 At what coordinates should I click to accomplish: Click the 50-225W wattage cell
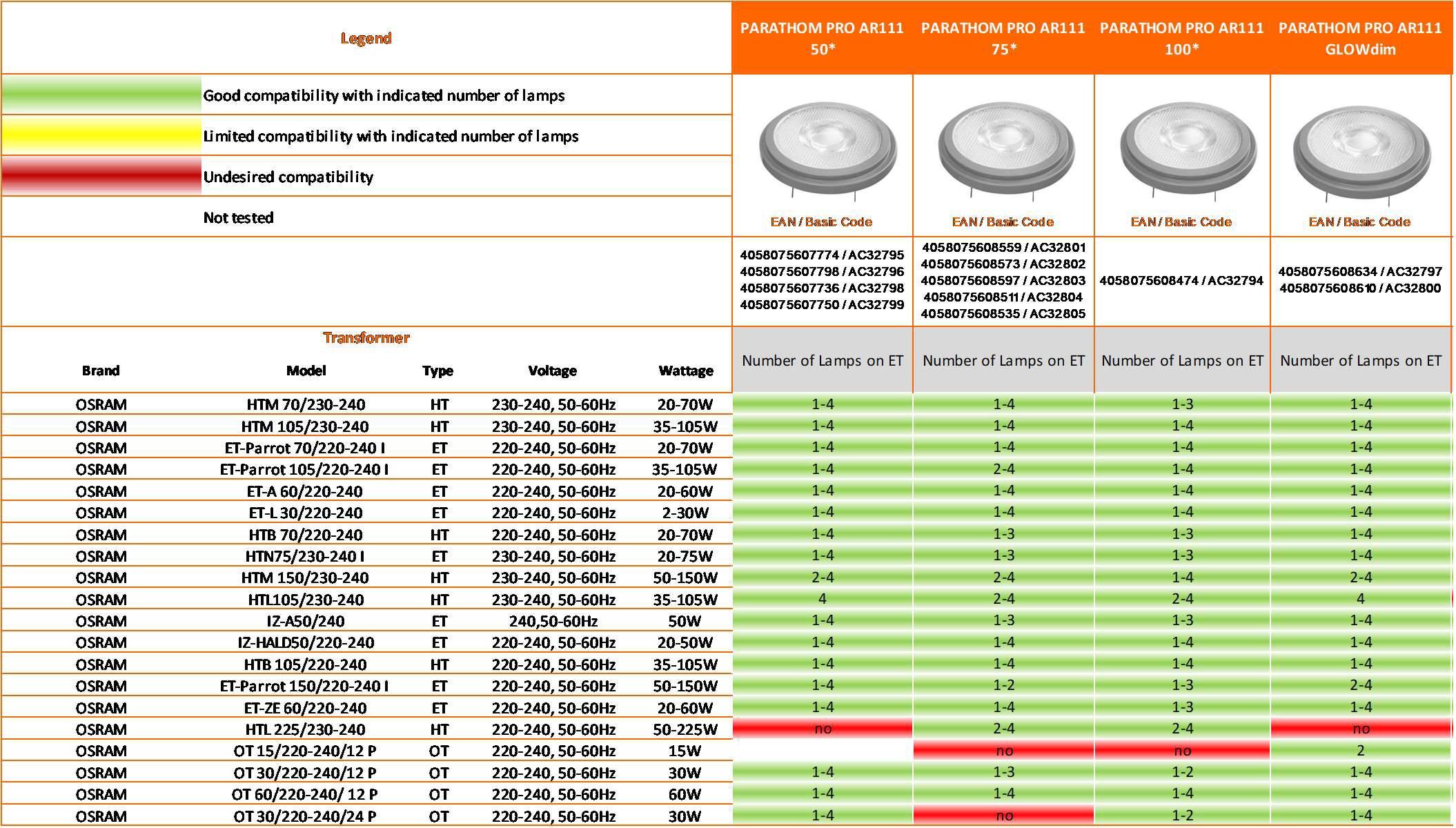point(685,729)
